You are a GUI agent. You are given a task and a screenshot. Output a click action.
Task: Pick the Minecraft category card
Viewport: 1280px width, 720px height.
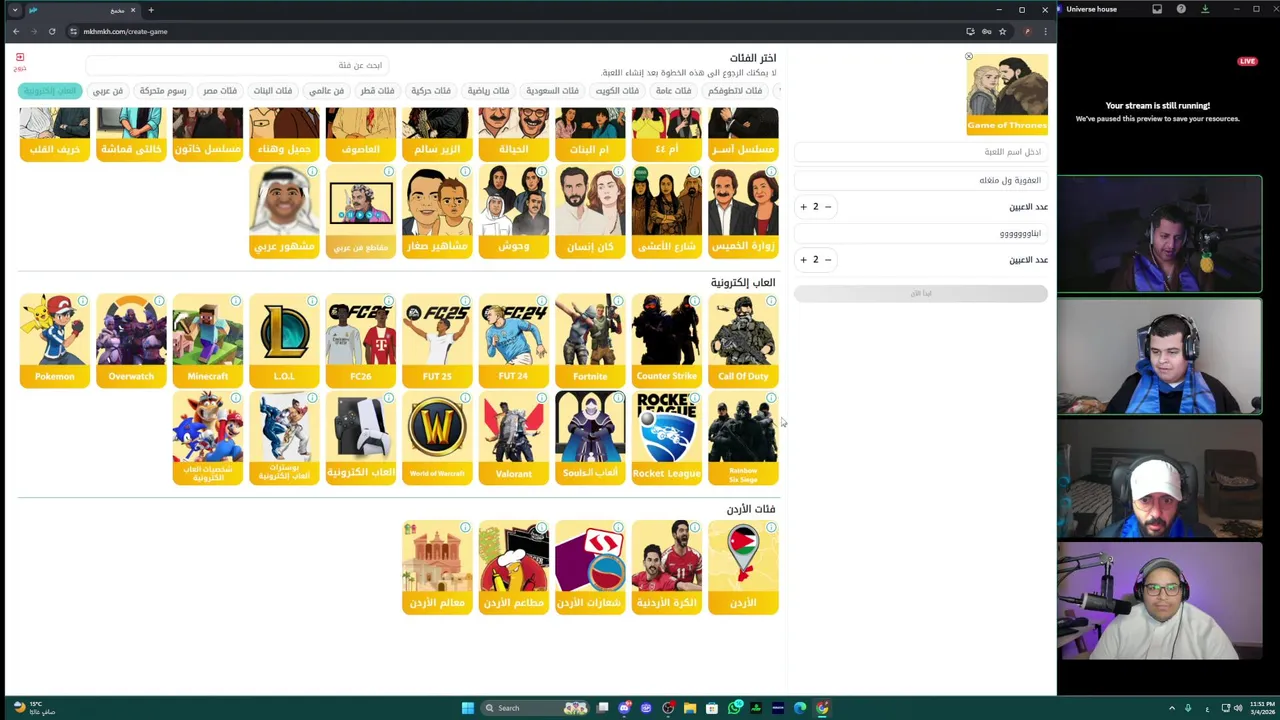point(207,340)
